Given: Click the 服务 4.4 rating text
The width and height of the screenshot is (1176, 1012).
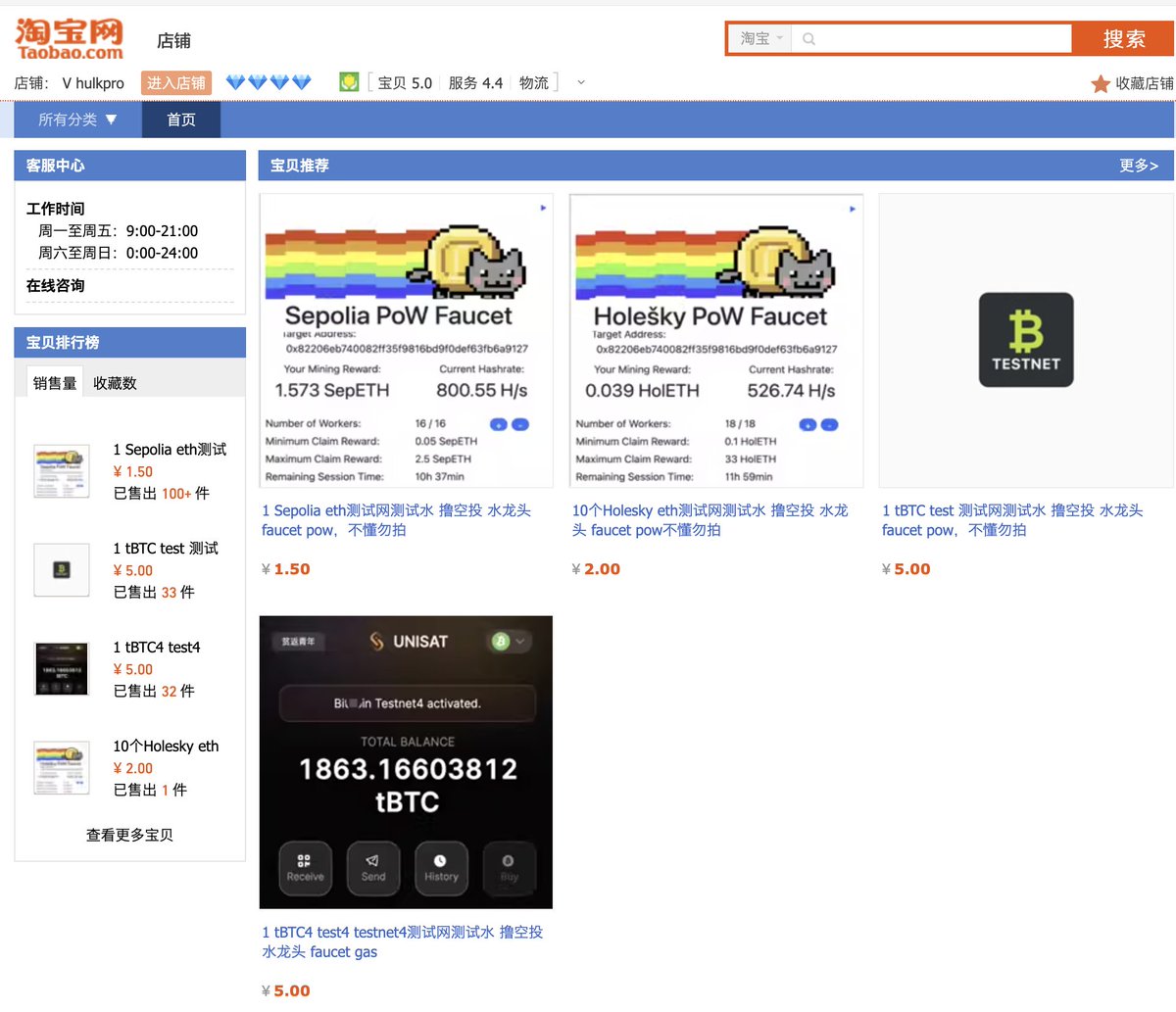Looking at the screenshot, I should click(475, 83).
